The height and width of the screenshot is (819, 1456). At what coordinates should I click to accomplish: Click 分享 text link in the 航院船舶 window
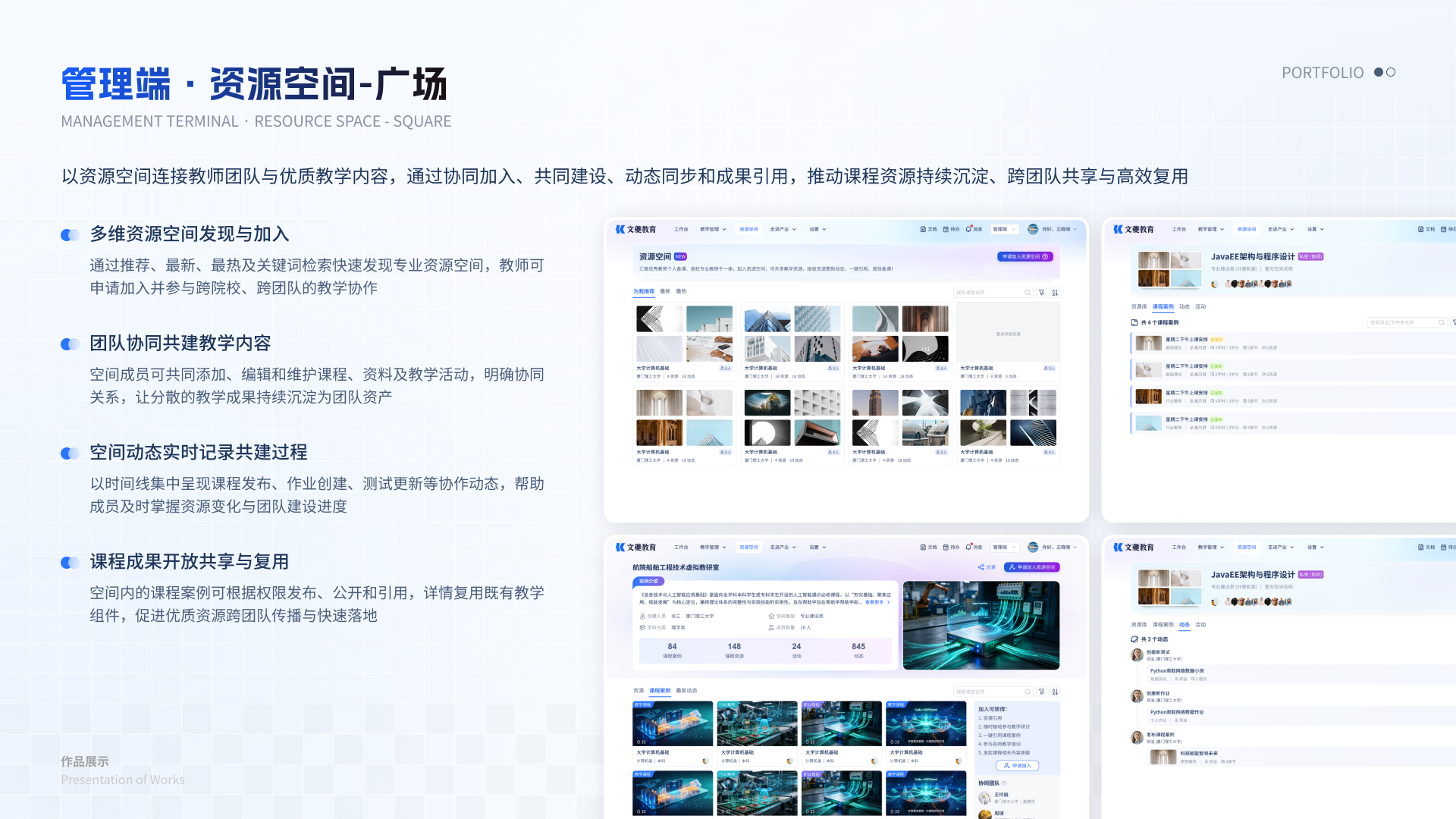[990, 567]
